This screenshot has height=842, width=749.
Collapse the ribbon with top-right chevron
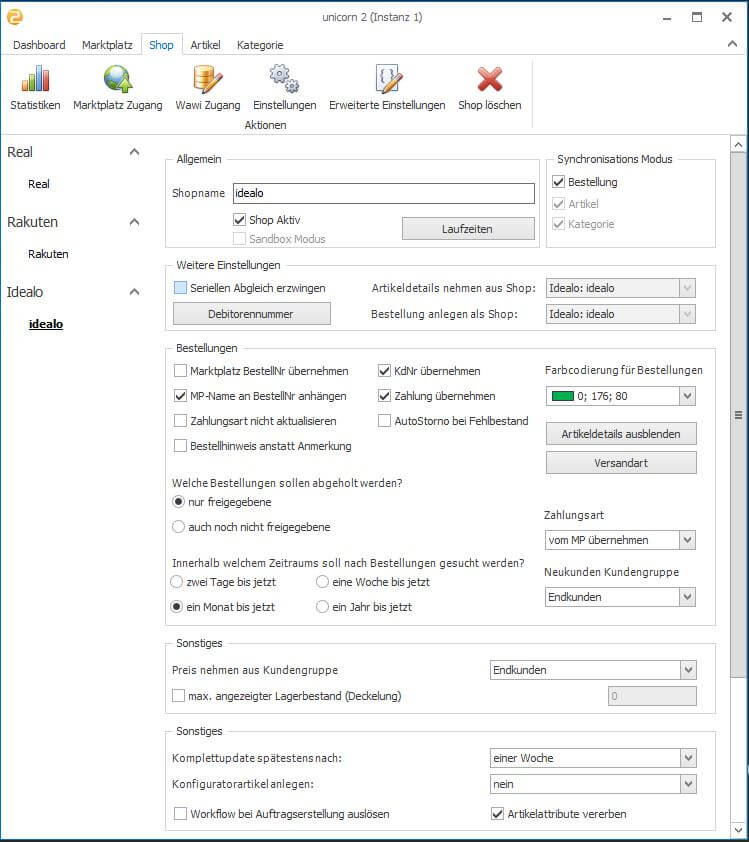pyautogui.click(x=732, y=44)
